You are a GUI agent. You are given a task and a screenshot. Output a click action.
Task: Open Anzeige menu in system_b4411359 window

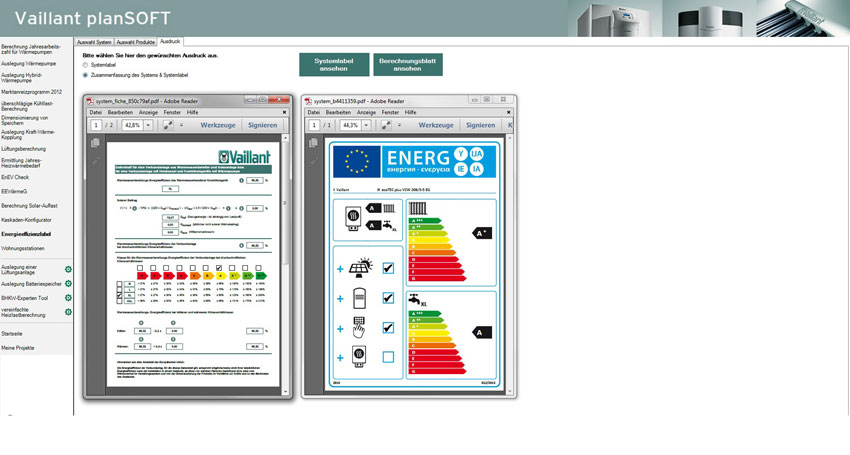tap(366, 112)
